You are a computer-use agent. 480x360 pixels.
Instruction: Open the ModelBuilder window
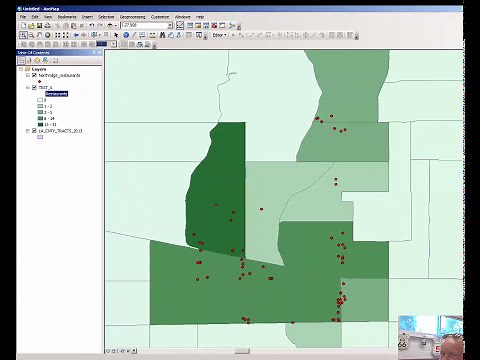pos(232,25)
